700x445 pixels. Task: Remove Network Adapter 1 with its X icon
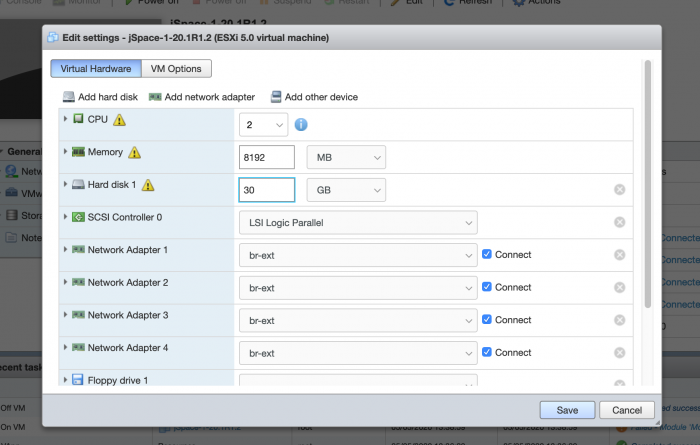(620, 255)
